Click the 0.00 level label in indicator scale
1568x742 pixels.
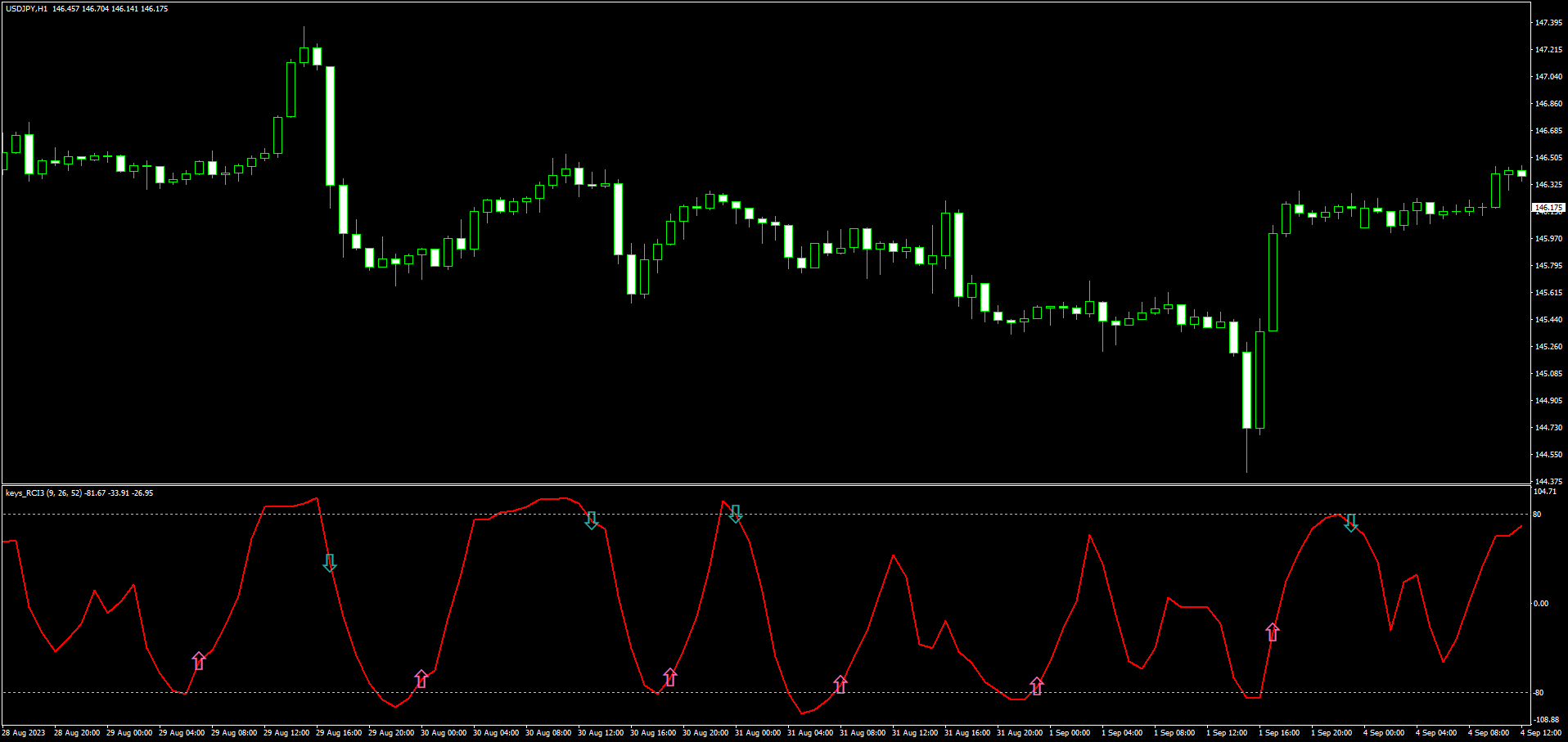point(1540,604)
